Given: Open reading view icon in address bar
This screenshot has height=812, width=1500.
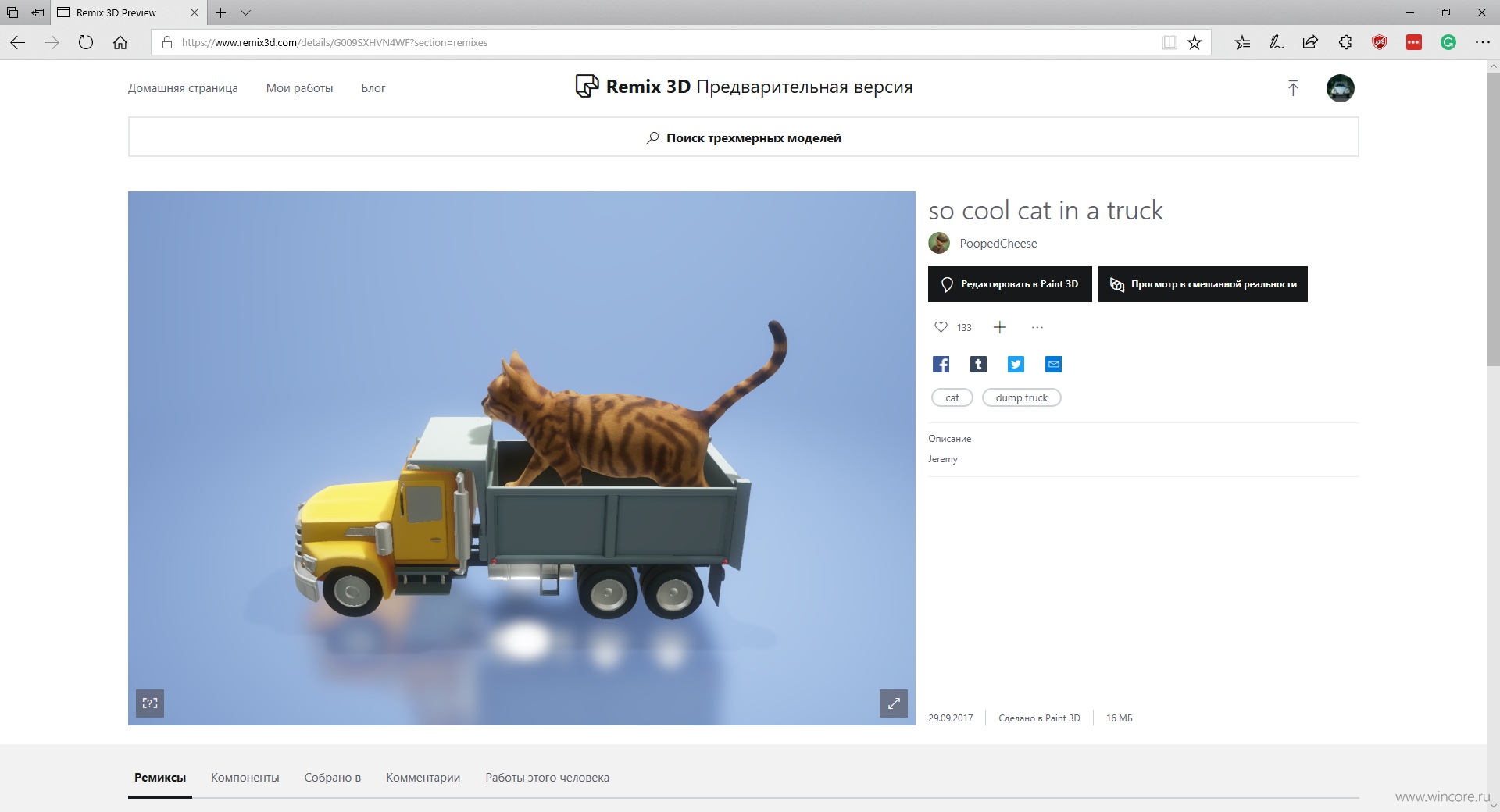Looking at the screenshot, I should coord(1170,42).
